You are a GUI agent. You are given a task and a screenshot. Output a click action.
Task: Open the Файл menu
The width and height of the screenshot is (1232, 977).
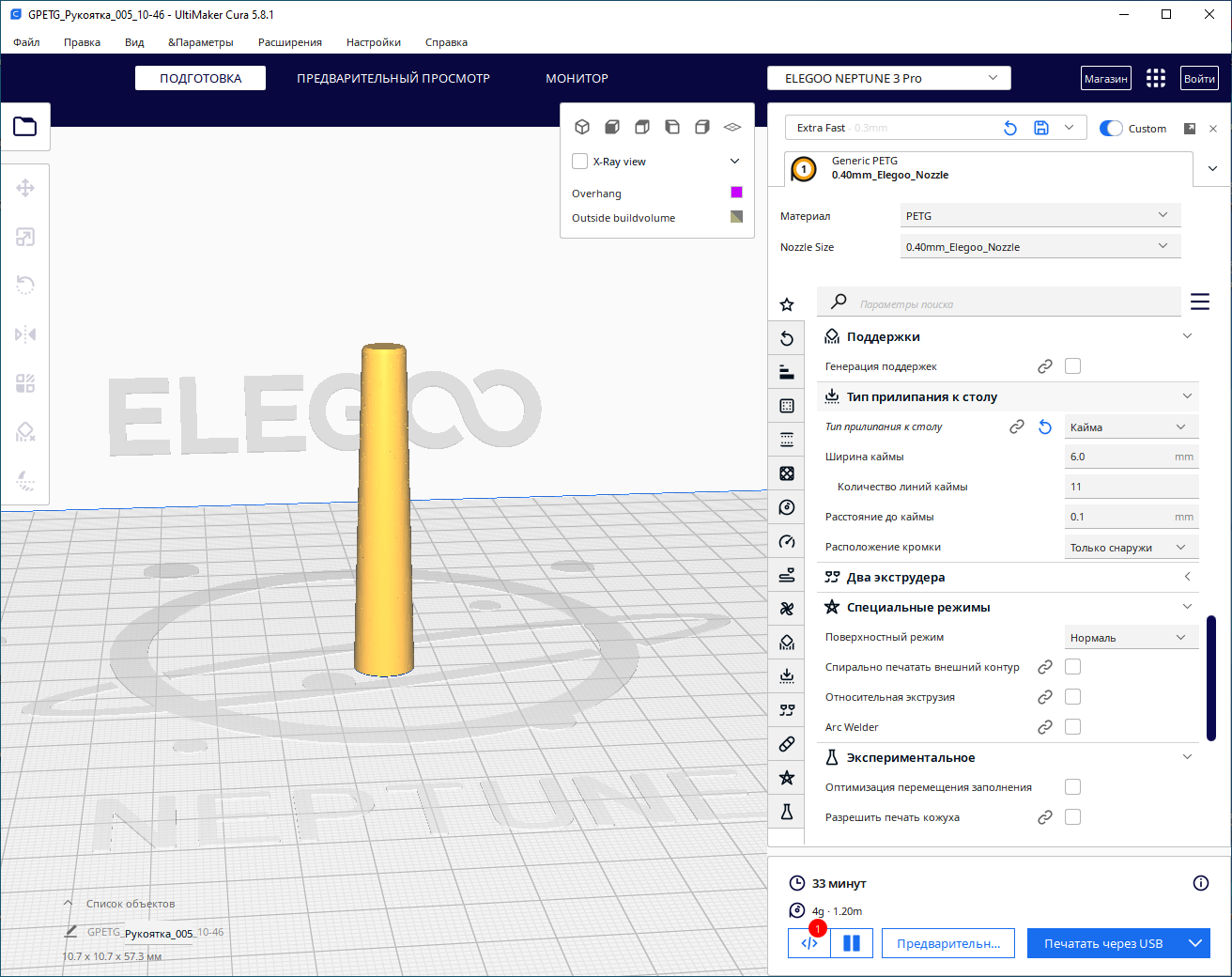(x=26, y=42)
